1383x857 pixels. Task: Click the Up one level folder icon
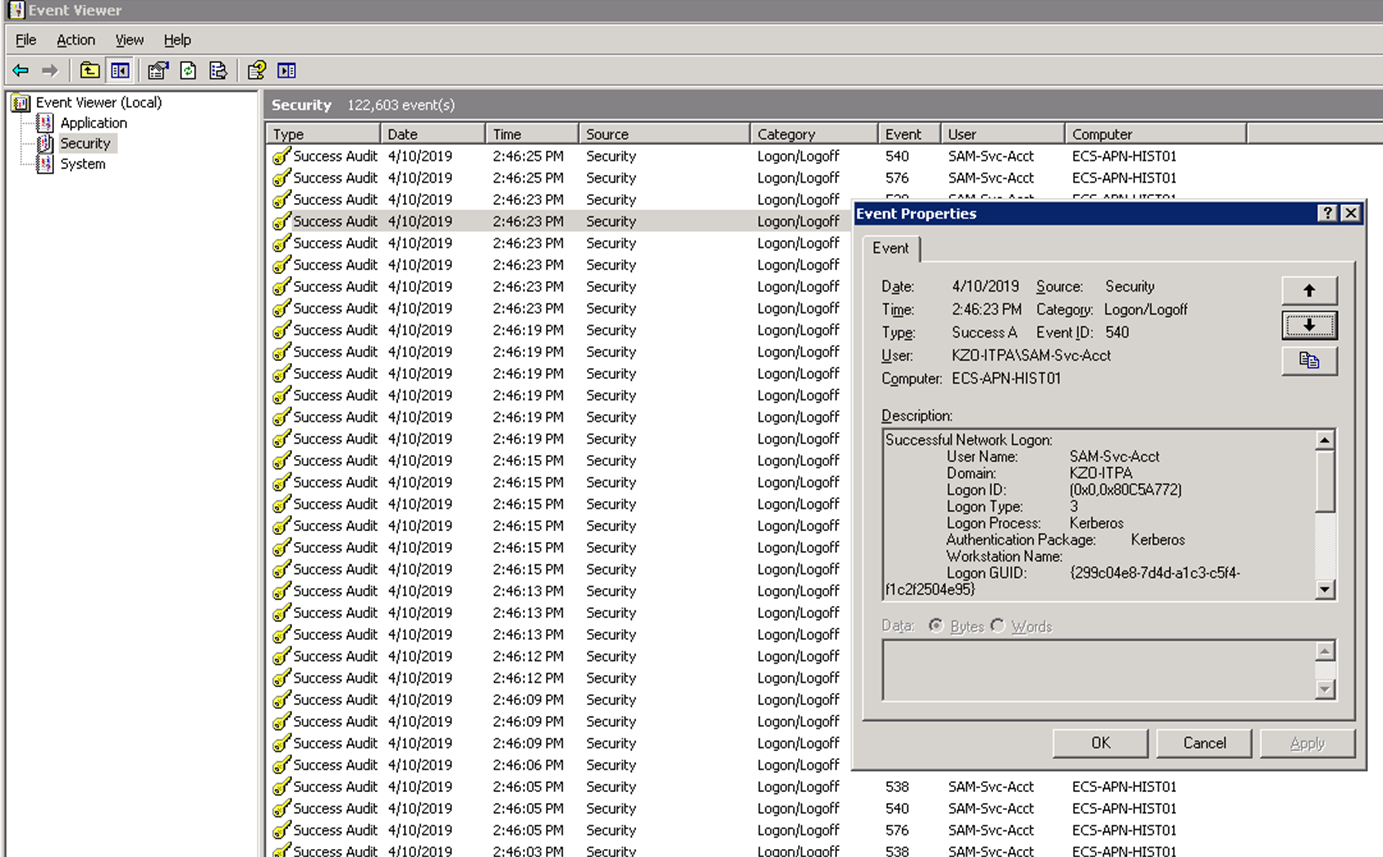pos(90,71)
